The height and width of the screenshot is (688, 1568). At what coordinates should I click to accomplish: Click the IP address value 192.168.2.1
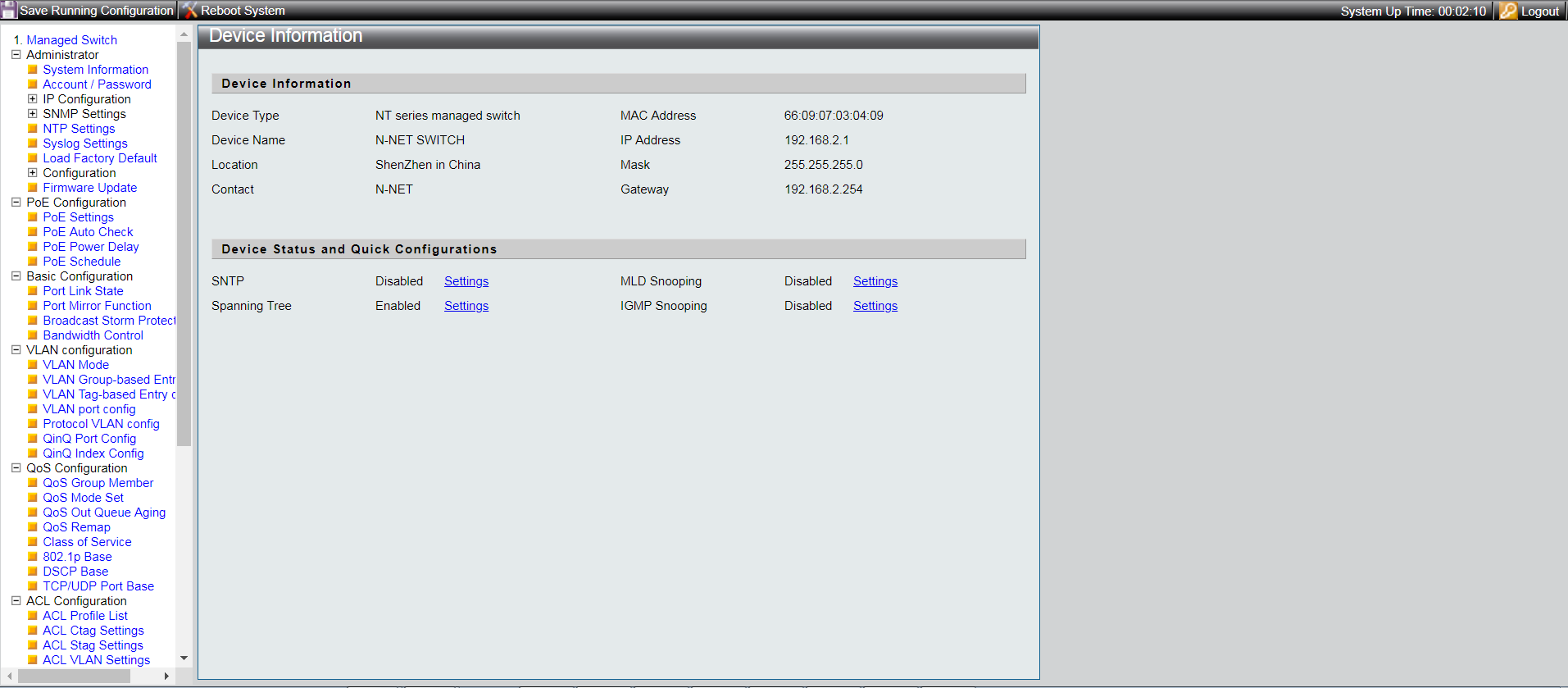coord(816,140)
